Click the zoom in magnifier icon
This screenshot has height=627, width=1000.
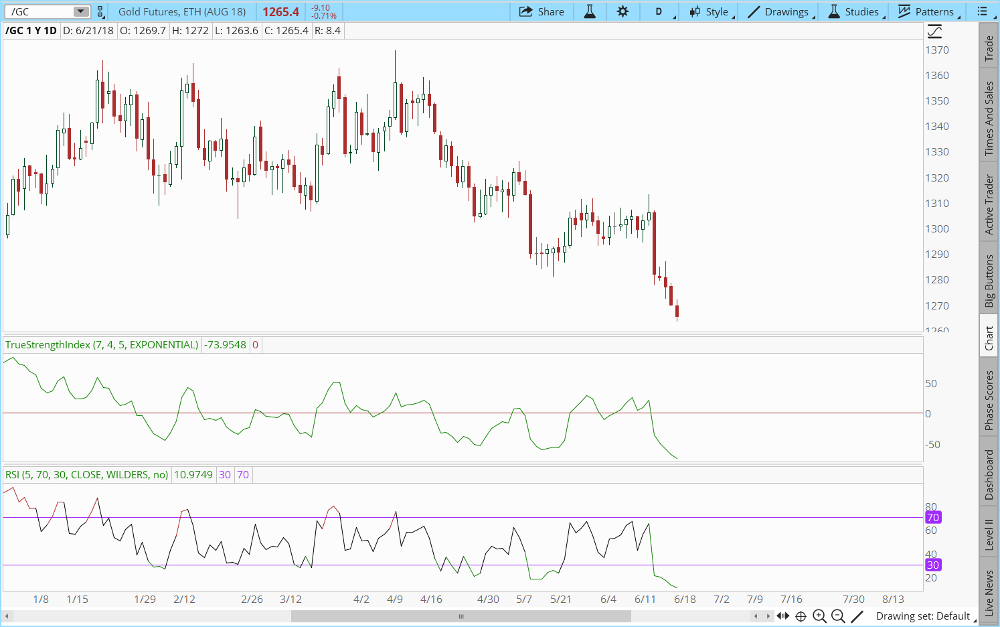(819, 616)
